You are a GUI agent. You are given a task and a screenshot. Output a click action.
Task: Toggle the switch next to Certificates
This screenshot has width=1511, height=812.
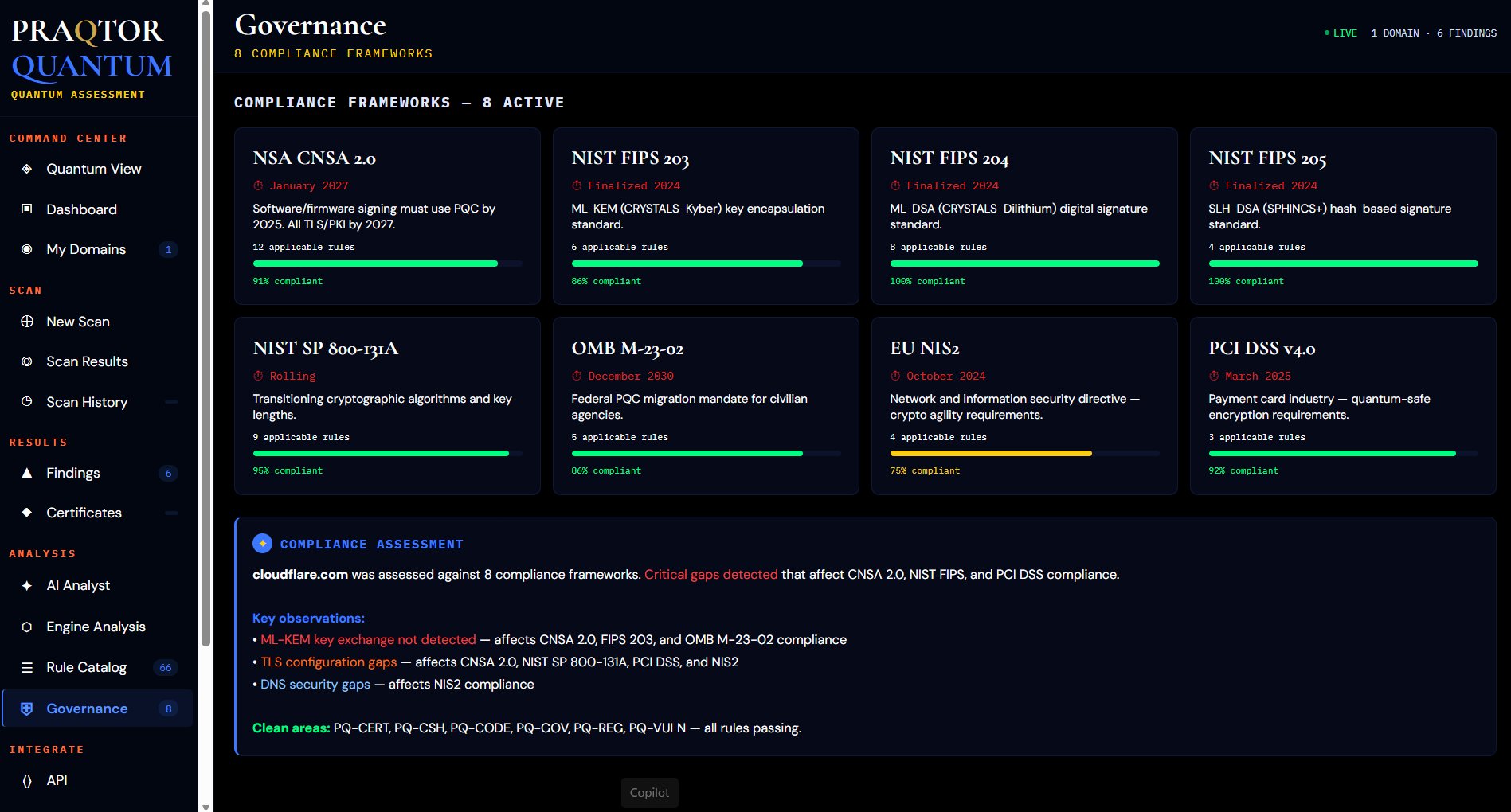click(170, 513)
